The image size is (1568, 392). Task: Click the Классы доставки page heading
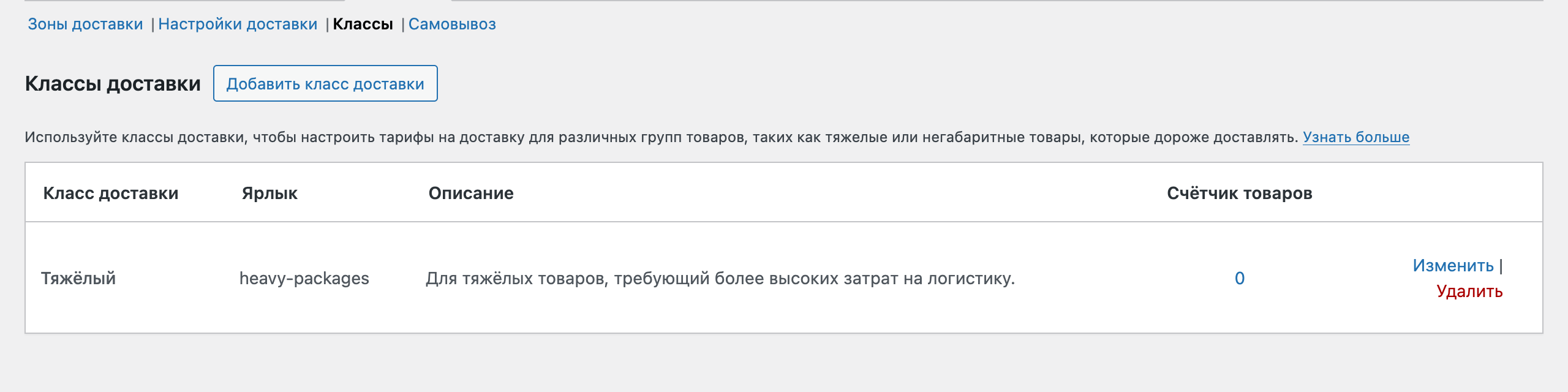click(113, 84)
